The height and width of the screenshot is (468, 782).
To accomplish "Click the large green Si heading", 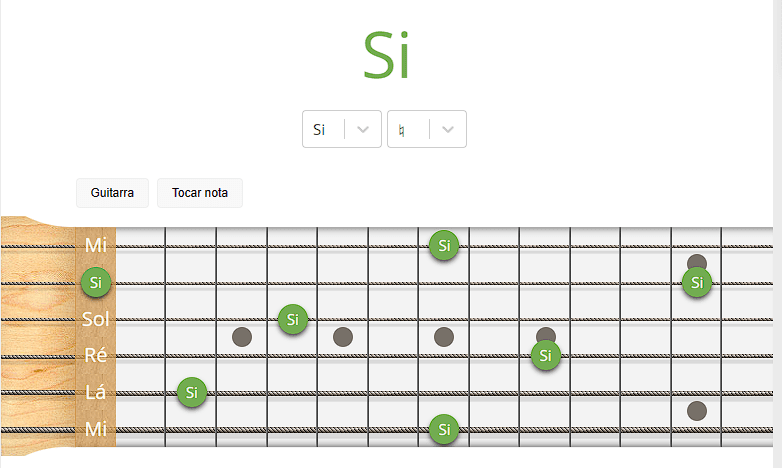I will click(386, 56).
